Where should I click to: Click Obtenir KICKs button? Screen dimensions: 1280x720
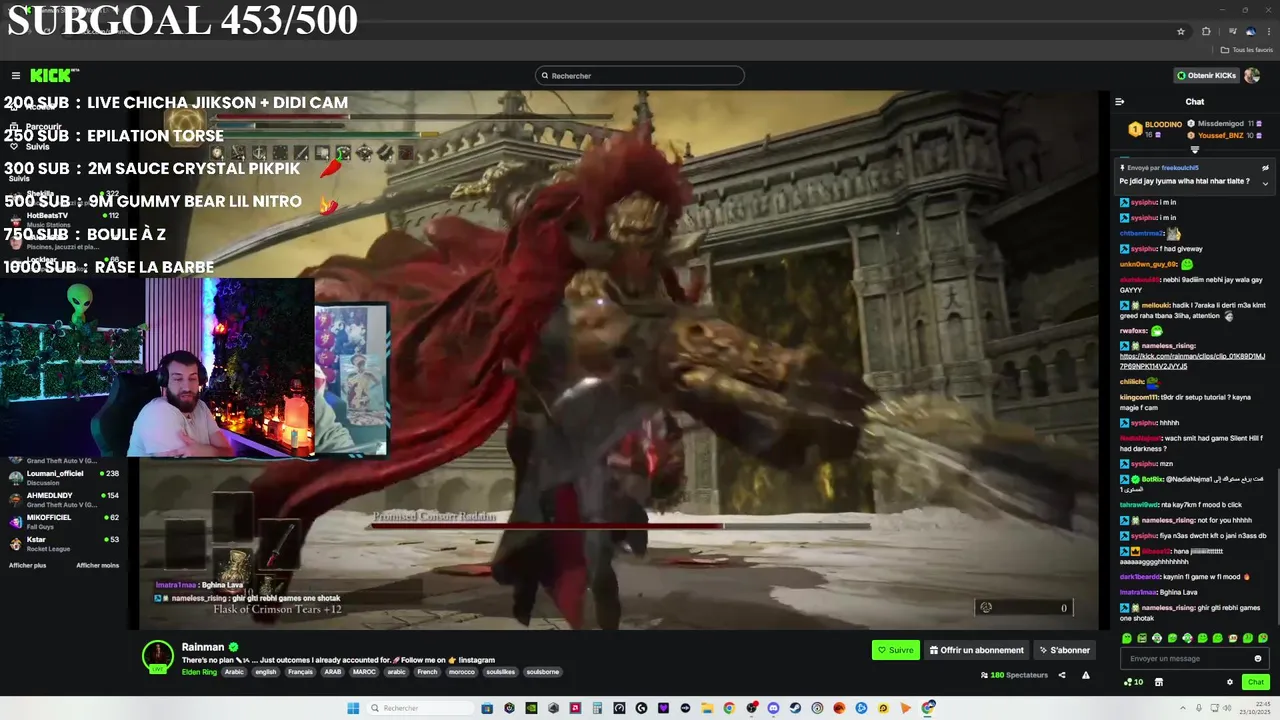pyautogui.click(x=1206, y=75)
